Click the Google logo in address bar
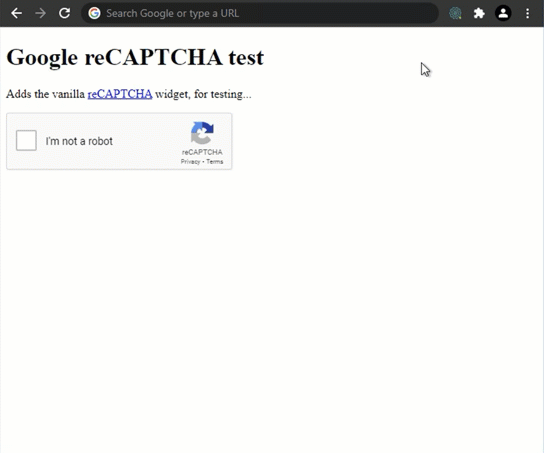The width and height of the screenshot is (544, 453). pos(94,13)
